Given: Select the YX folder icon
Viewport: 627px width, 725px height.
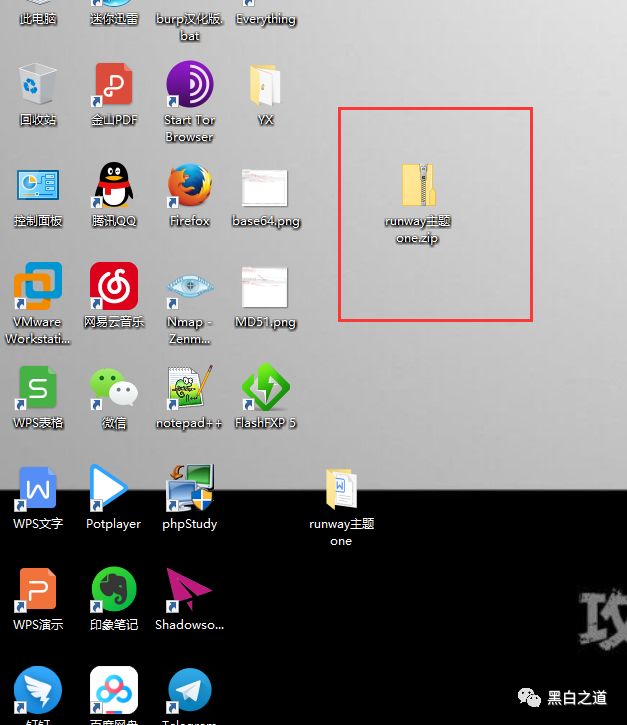Looking at the screenshot, I should click(x=265, y=86).
